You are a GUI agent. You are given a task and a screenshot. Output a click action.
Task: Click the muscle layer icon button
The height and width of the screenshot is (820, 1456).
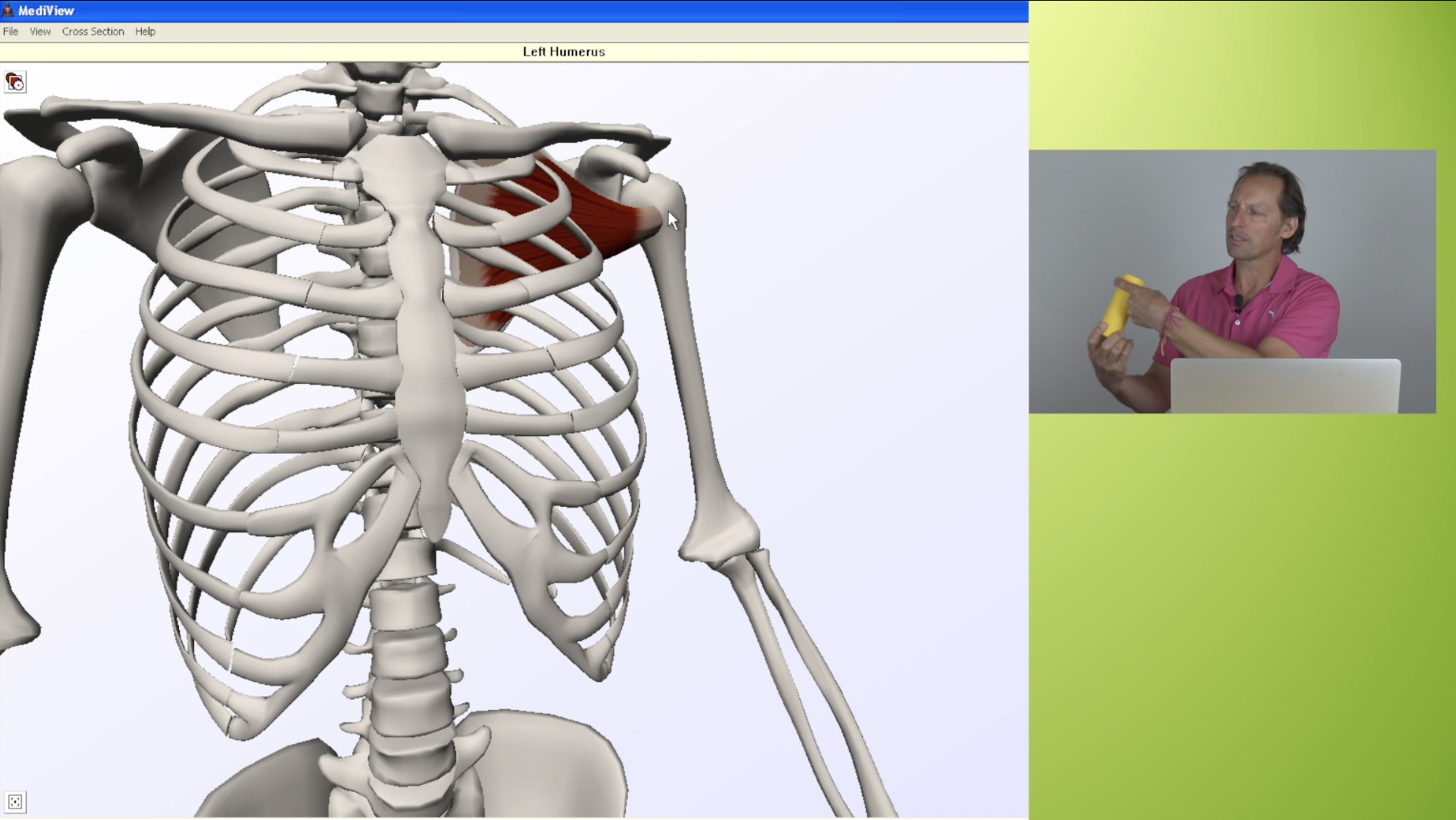coord(15,82)
